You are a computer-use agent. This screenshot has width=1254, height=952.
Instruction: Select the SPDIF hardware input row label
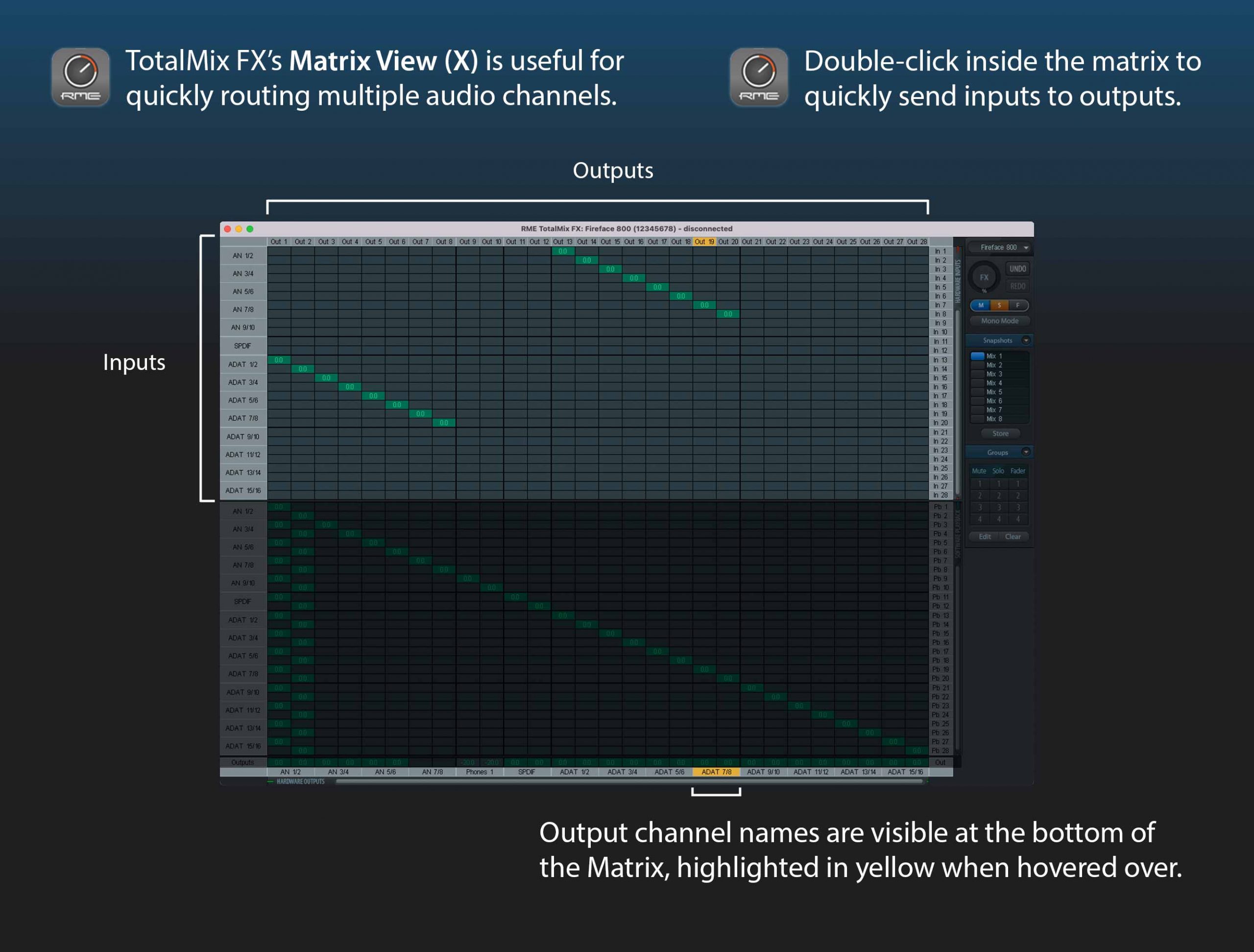pyautogui.click(x=243, y=346)
